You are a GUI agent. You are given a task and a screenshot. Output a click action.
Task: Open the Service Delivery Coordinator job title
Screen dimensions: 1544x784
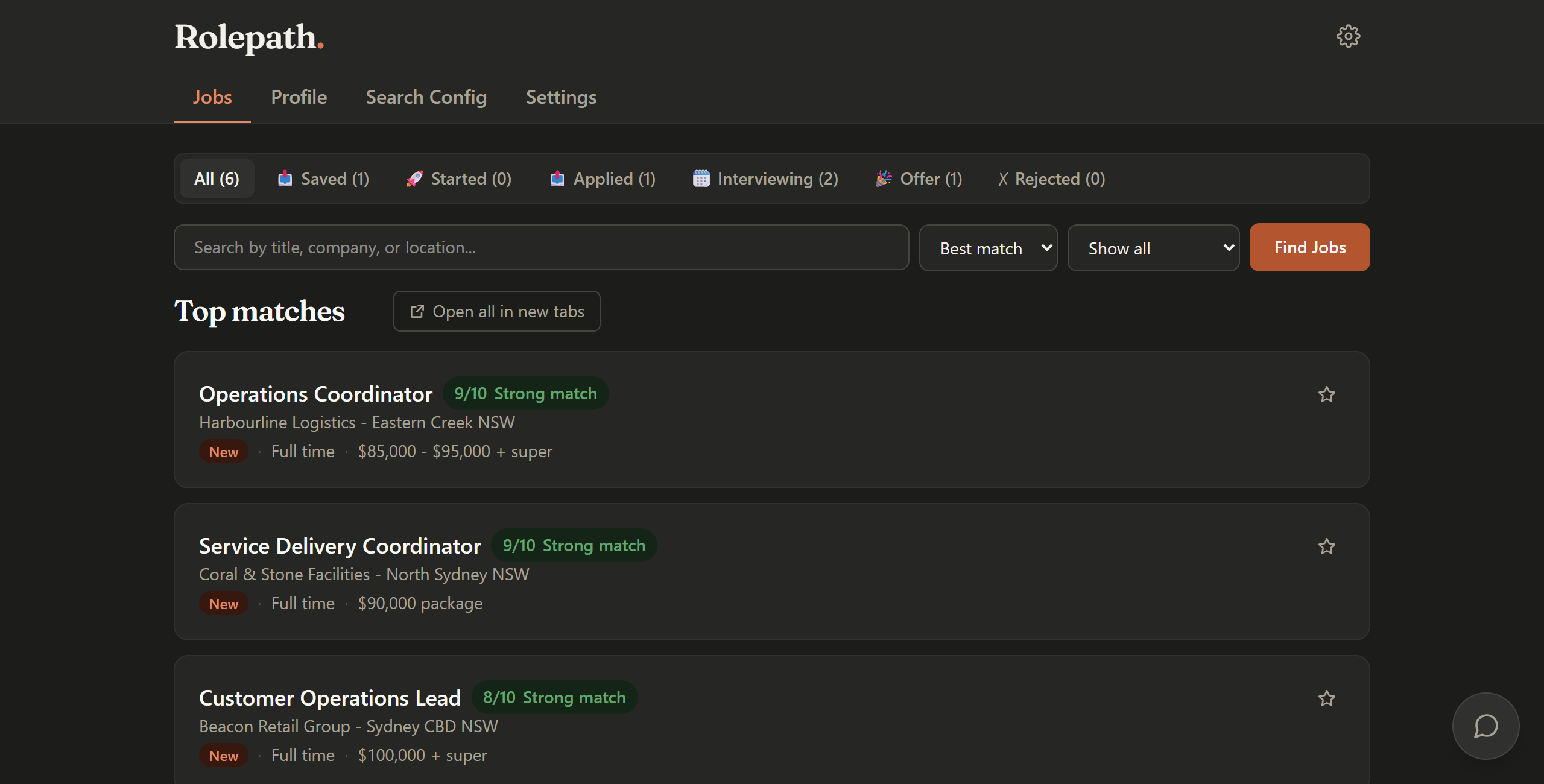pos(340,546)
